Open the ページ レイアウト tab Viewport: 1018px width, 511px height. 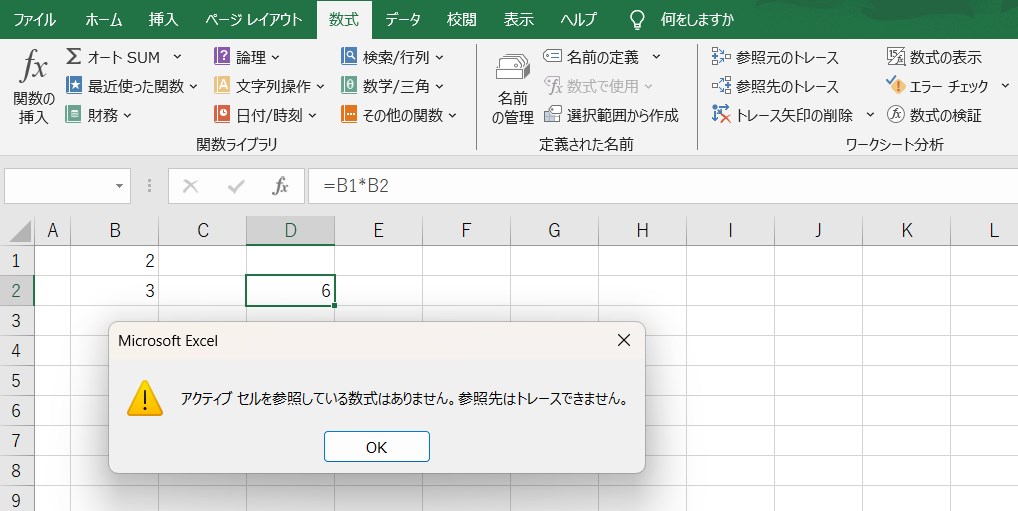click(x=254, y=19)
